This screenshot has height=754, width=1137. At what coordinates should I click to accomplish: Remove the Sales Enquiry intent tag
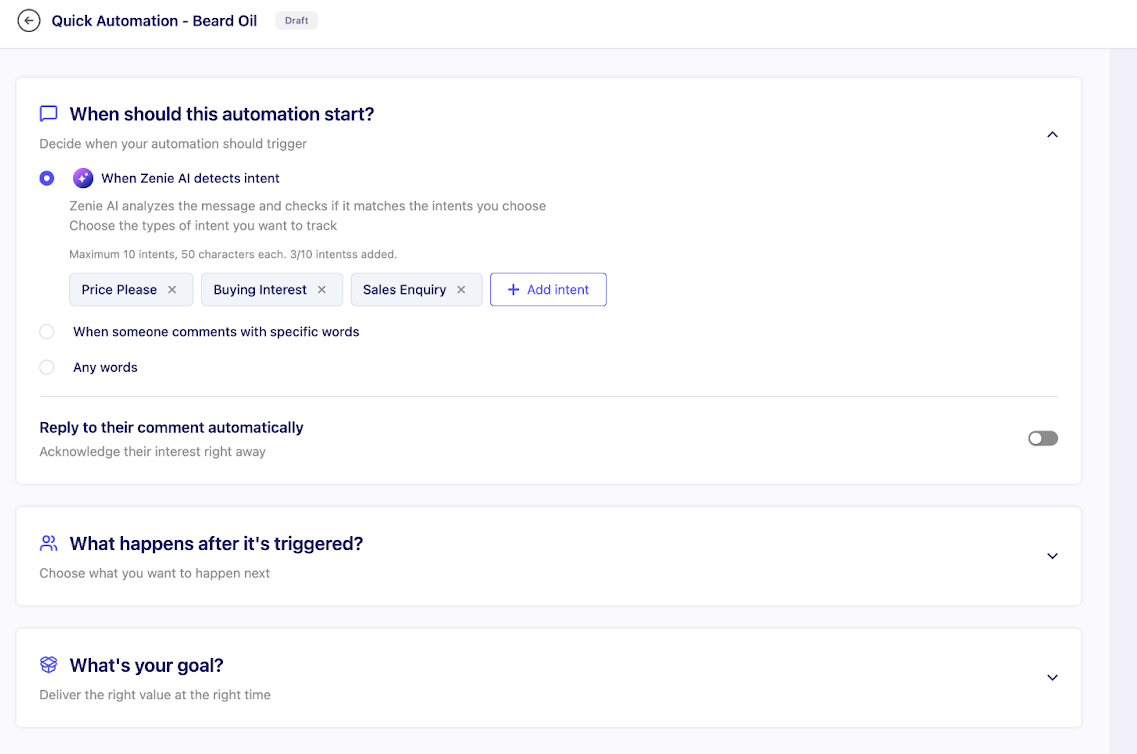[x=461, y=290]
